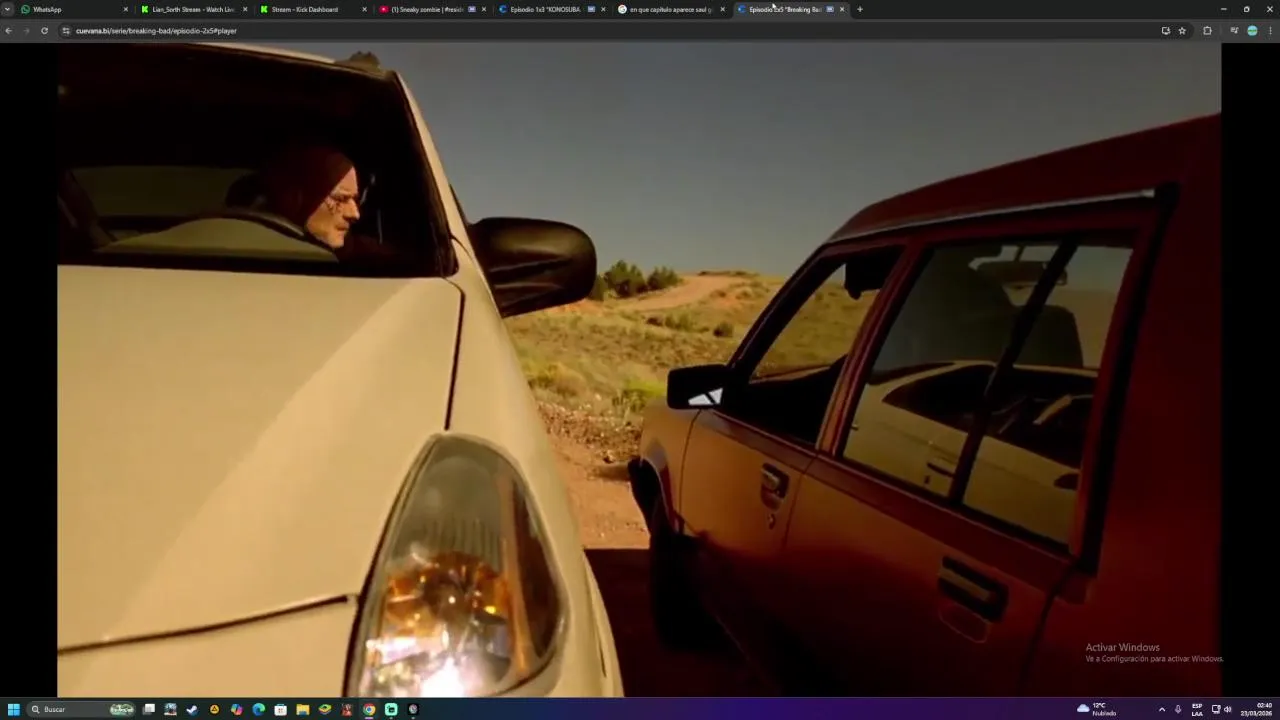Launch Microsoft Edge from the taskbar

click(x=259, y=709)
